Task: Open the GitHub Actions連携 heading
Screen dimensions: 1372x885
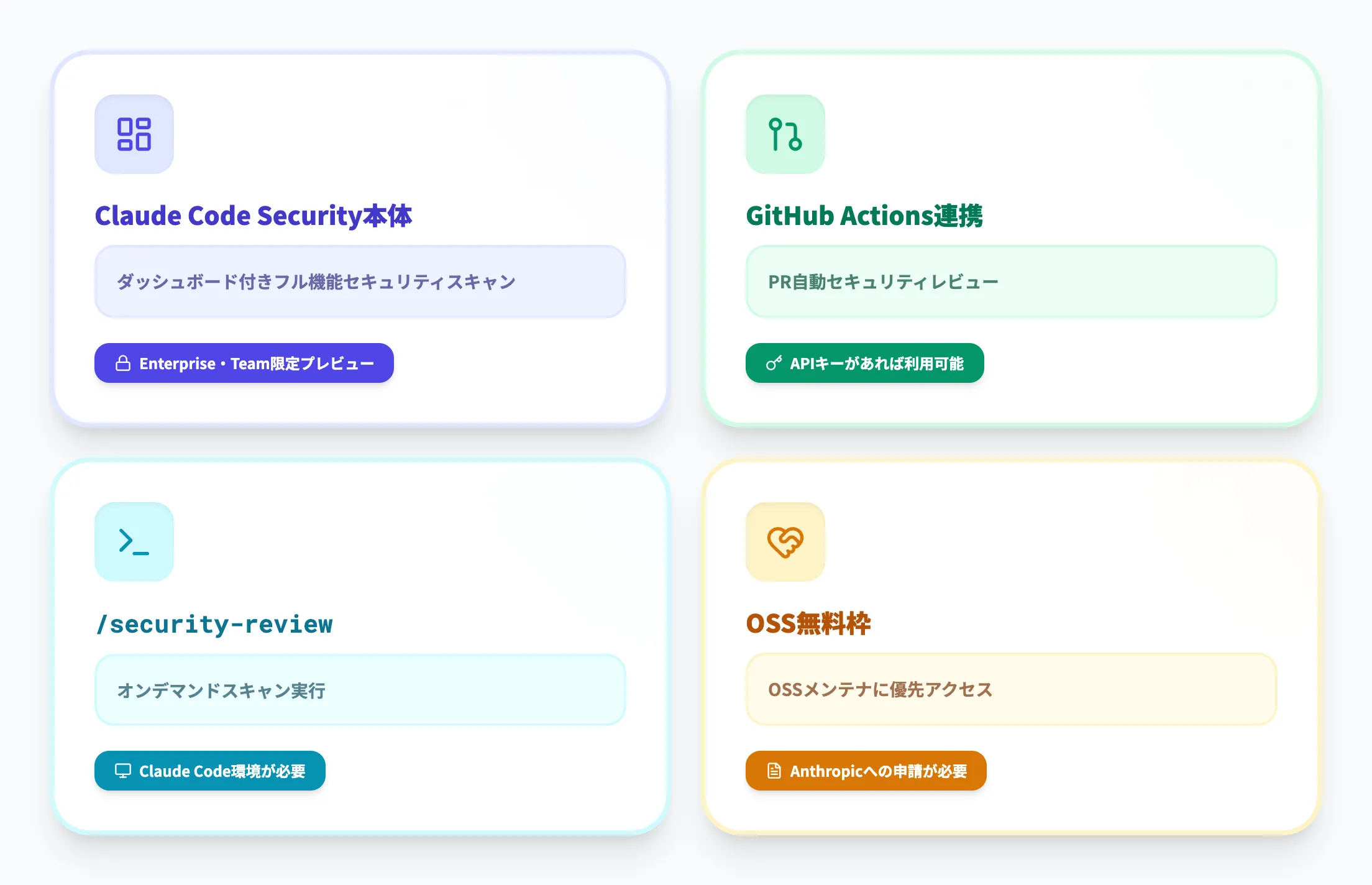Action: (x=864, y=216)
